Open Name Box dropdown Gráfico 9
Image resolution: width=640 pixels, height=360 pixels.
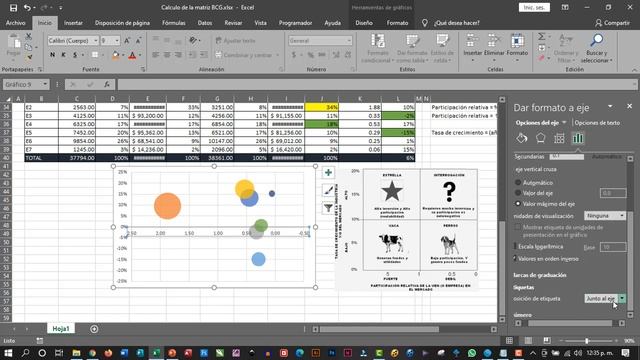point(45,84)
